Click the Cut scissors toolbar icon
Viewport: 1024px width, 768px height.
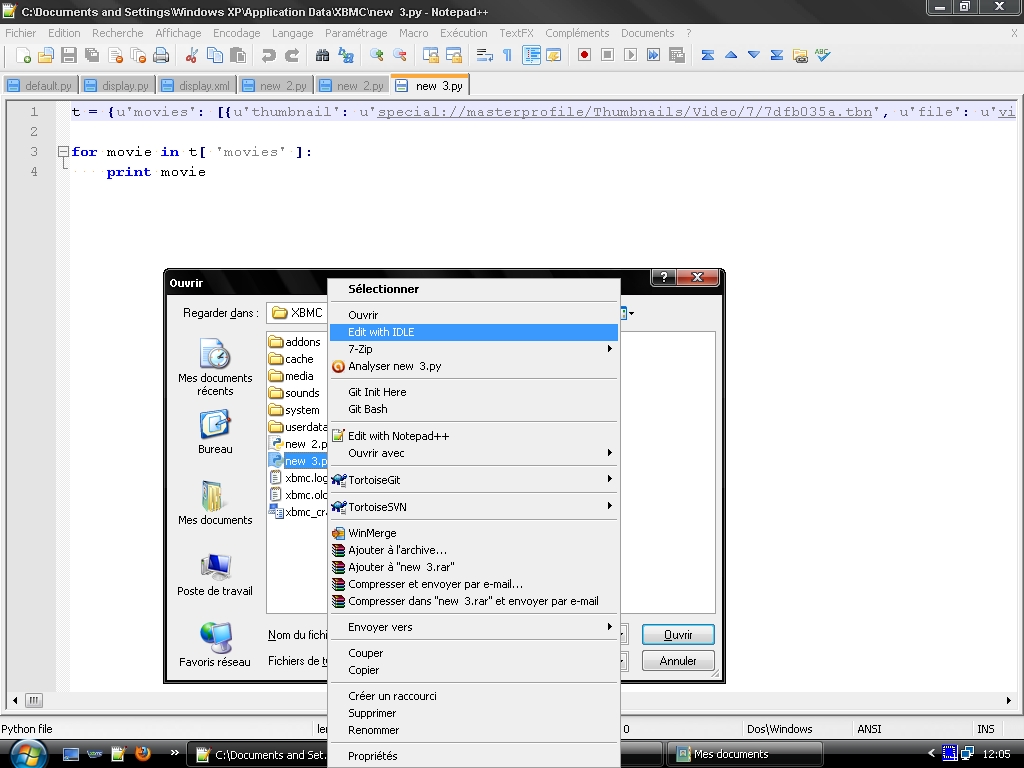(191, 56)
